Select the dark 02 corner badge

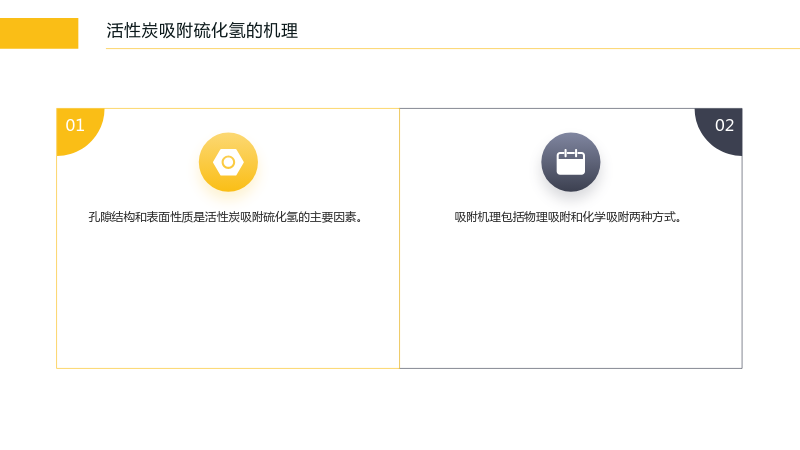719,131
